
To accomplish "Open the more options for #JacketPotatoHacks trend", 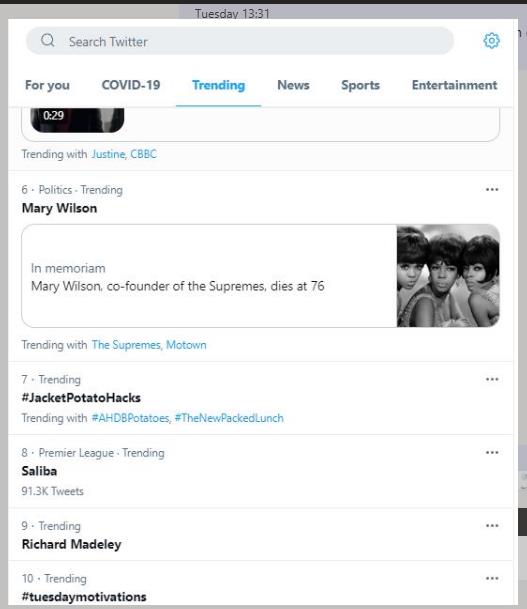I will [492, 379].
